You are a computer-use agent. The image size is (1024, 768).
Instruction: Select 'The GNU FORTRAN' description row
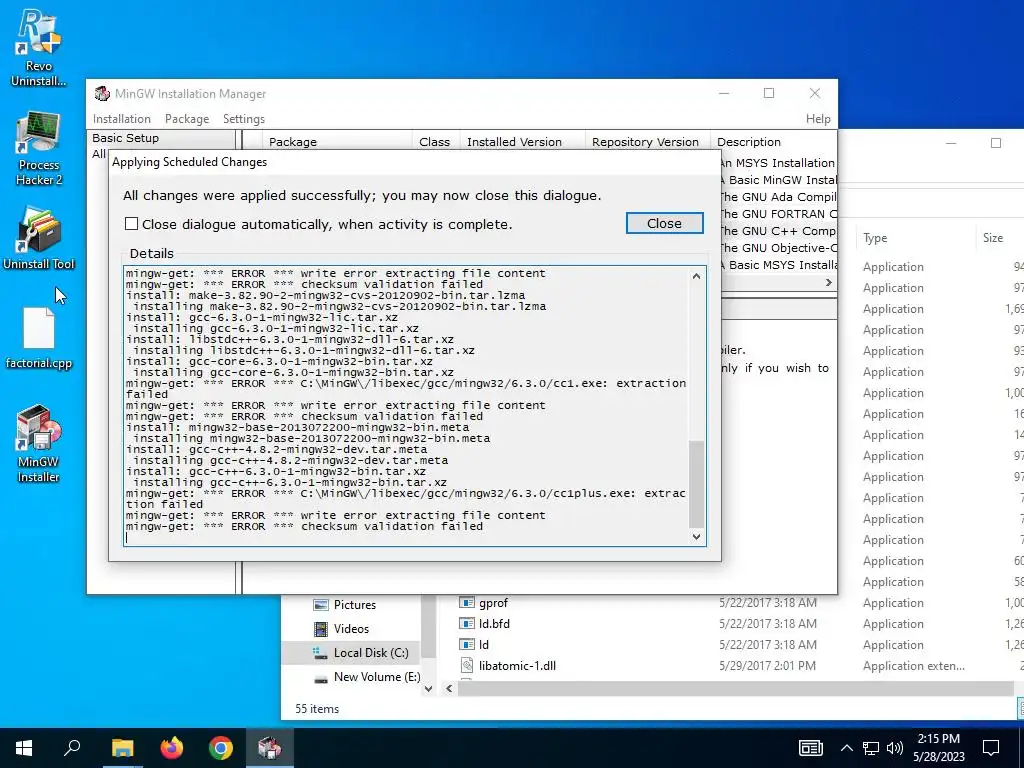click(x=777, y=214)
